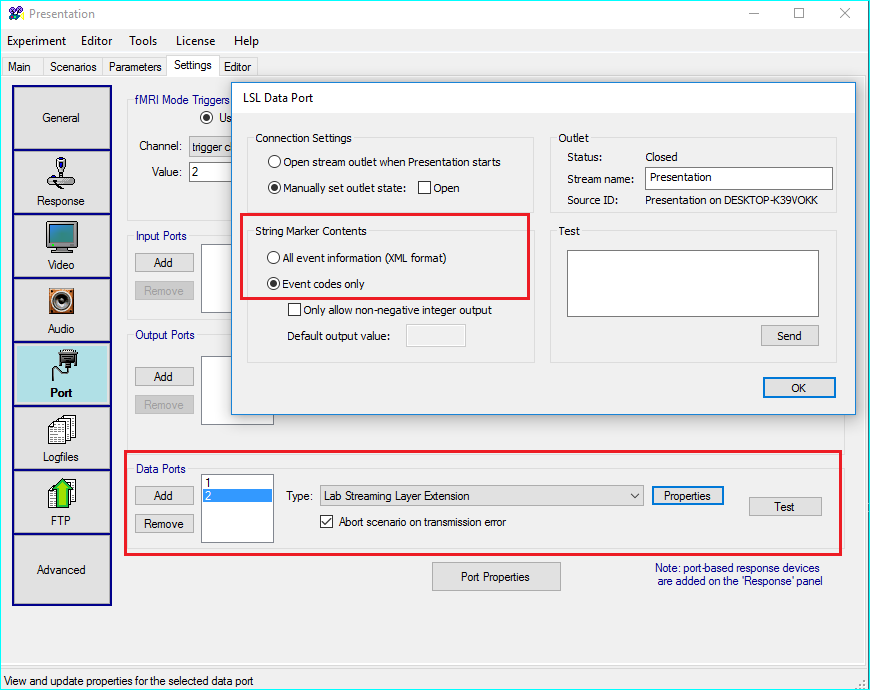The width and height of the screenshot is (870, 690).
Task: Open the Tools menu
Action: [143, 41]
